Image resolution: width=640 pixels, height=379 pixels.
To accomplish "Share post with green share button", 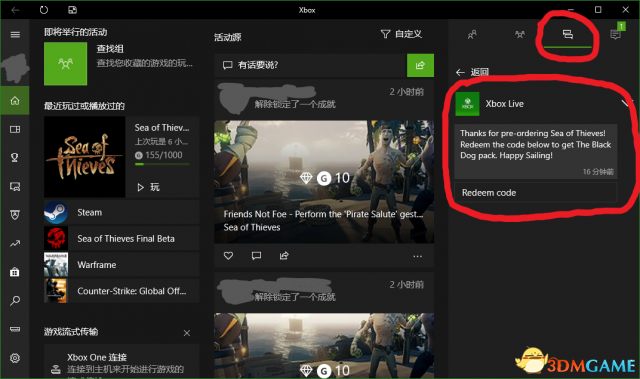I will coord(420,65).
